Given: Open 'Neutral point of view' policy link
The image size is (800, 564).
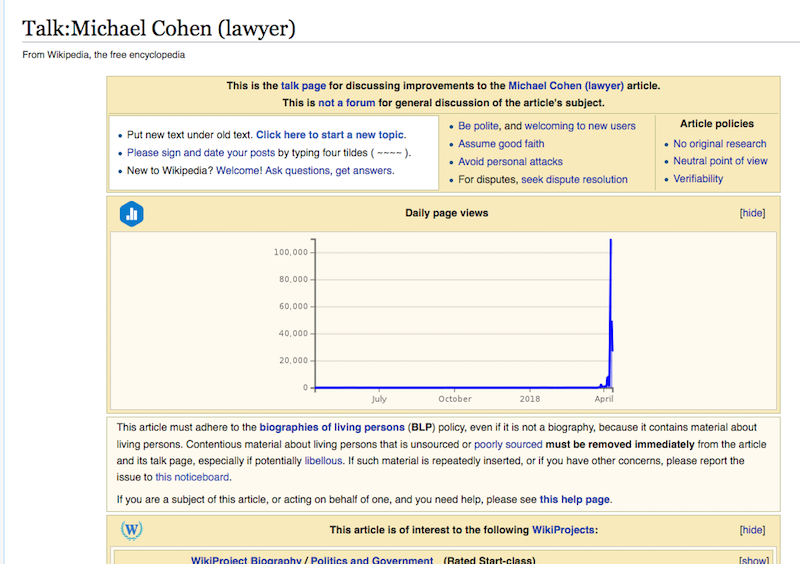Looking at the screenshot, I should [720, 161].
